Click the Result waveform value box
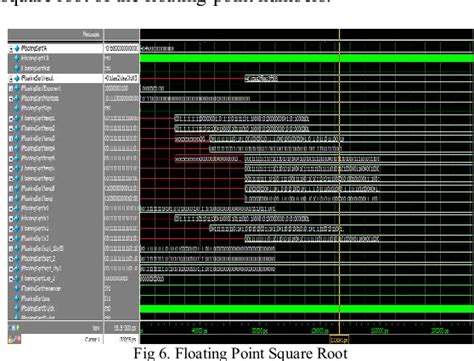474x361 pixels. (261, 79)
